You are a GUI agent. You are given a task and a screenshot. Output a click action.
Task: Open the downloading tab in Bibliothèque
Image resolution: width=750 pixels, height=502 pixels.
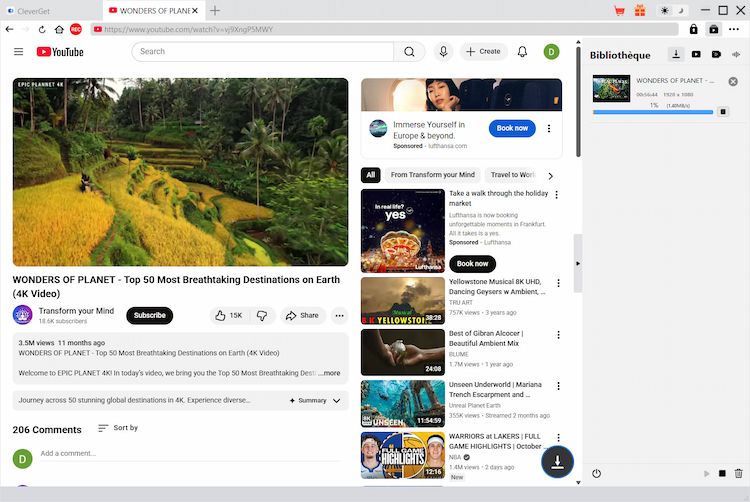(x=676, y=54)
